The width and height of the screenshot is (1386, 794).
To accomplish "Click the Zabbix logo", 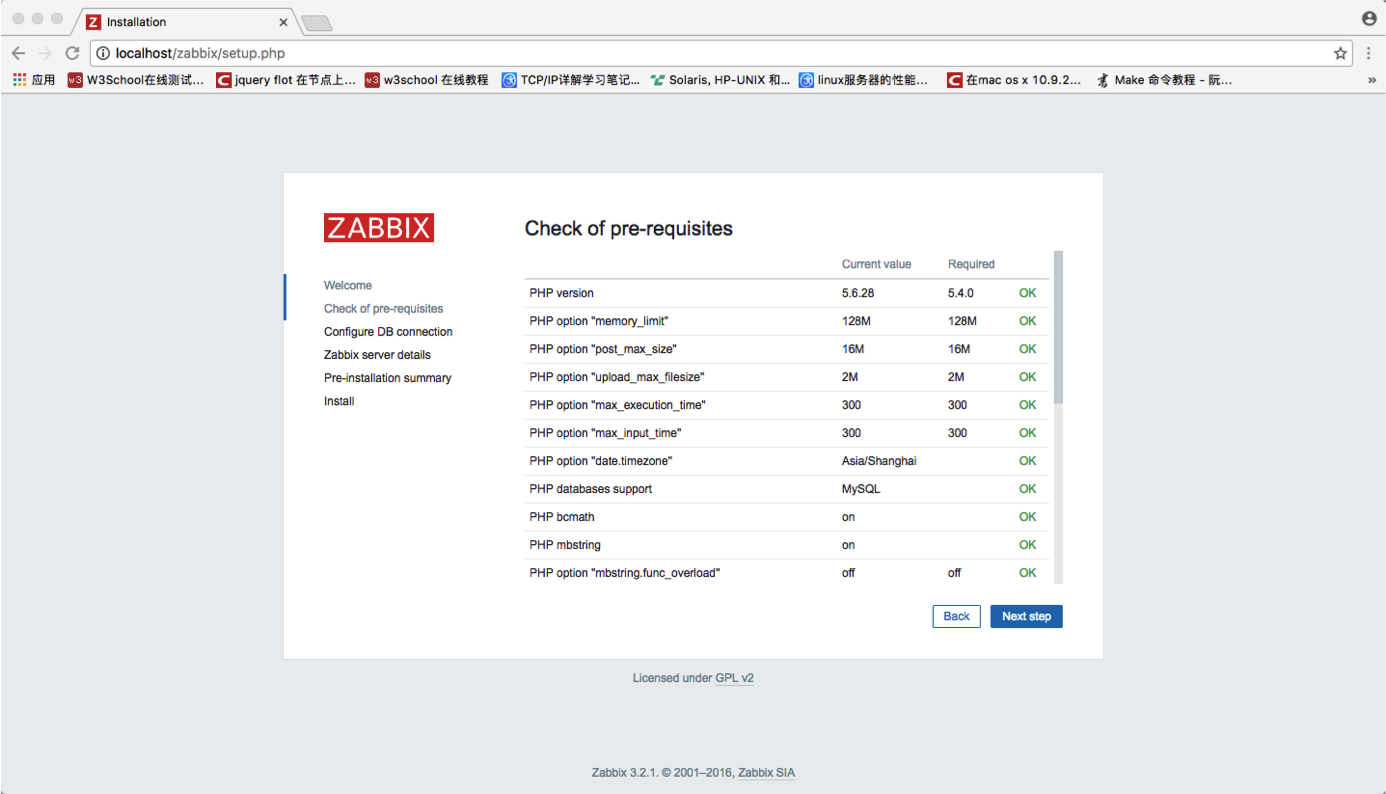I will click(378, 228).
